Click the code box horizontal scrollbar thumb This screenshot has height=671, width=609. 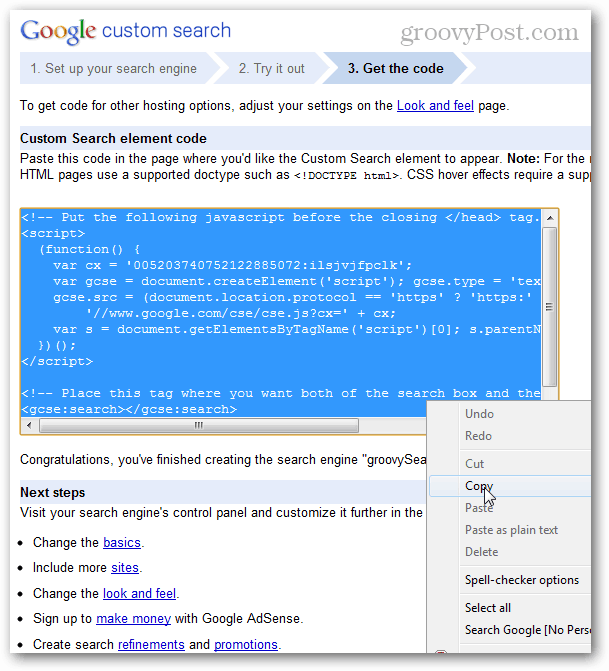199,425
